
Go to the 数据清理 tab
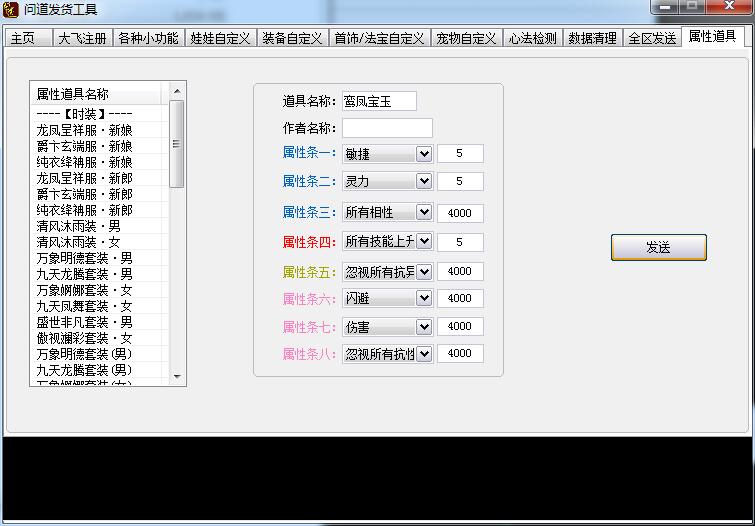coord(592,38)
